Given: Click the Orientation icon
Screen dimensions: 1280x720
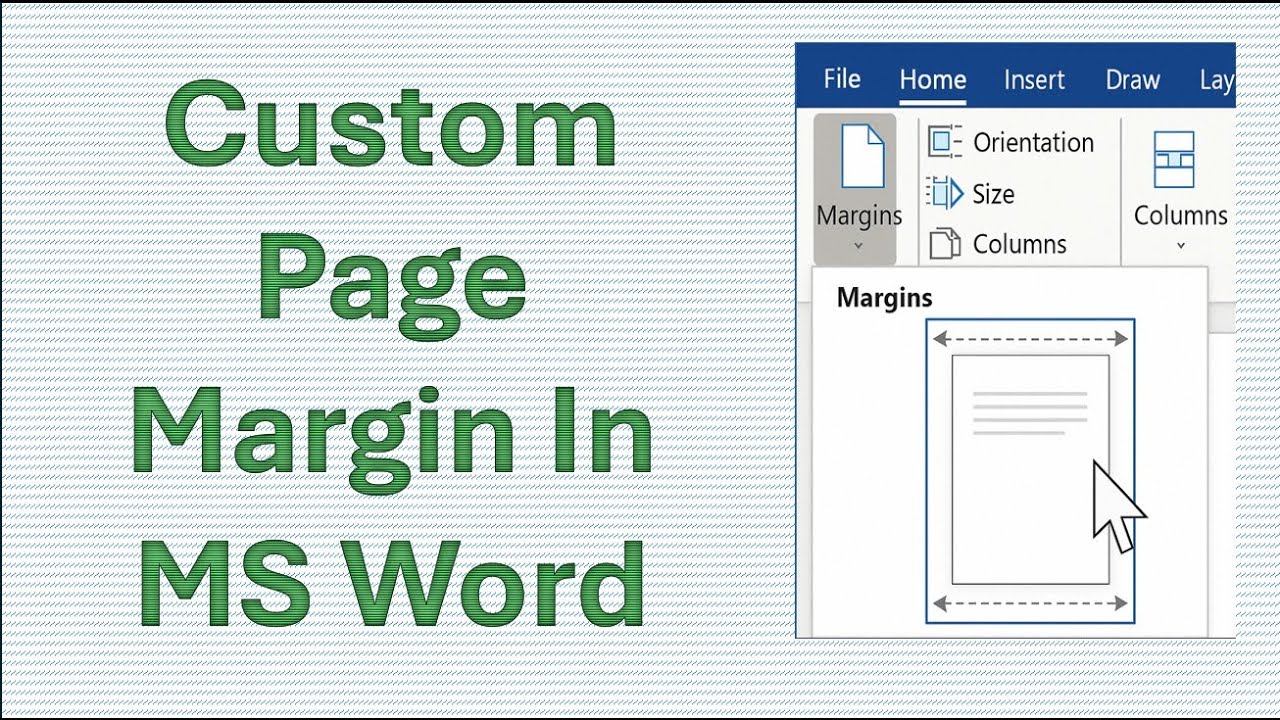Looking at the screenshot, I should 945,142.
